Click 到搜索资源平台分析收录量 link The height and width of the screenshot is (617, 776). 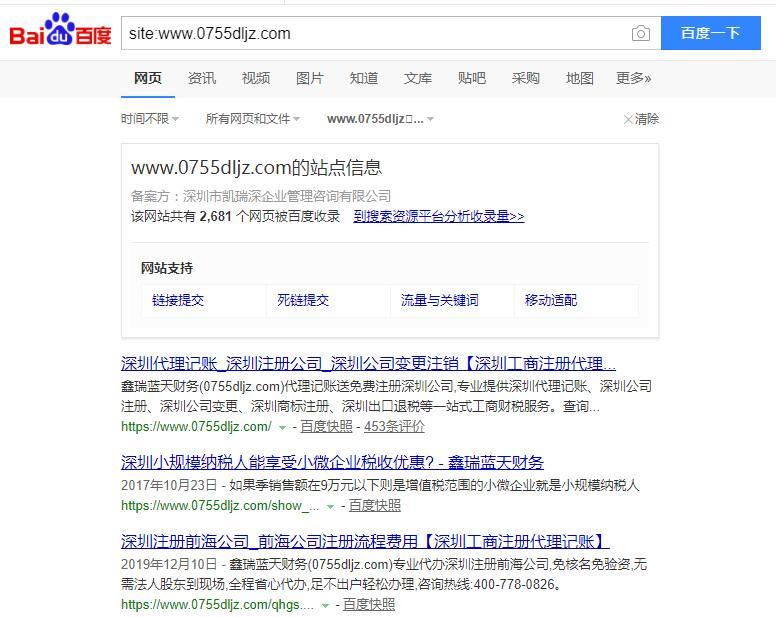(438, 216)
